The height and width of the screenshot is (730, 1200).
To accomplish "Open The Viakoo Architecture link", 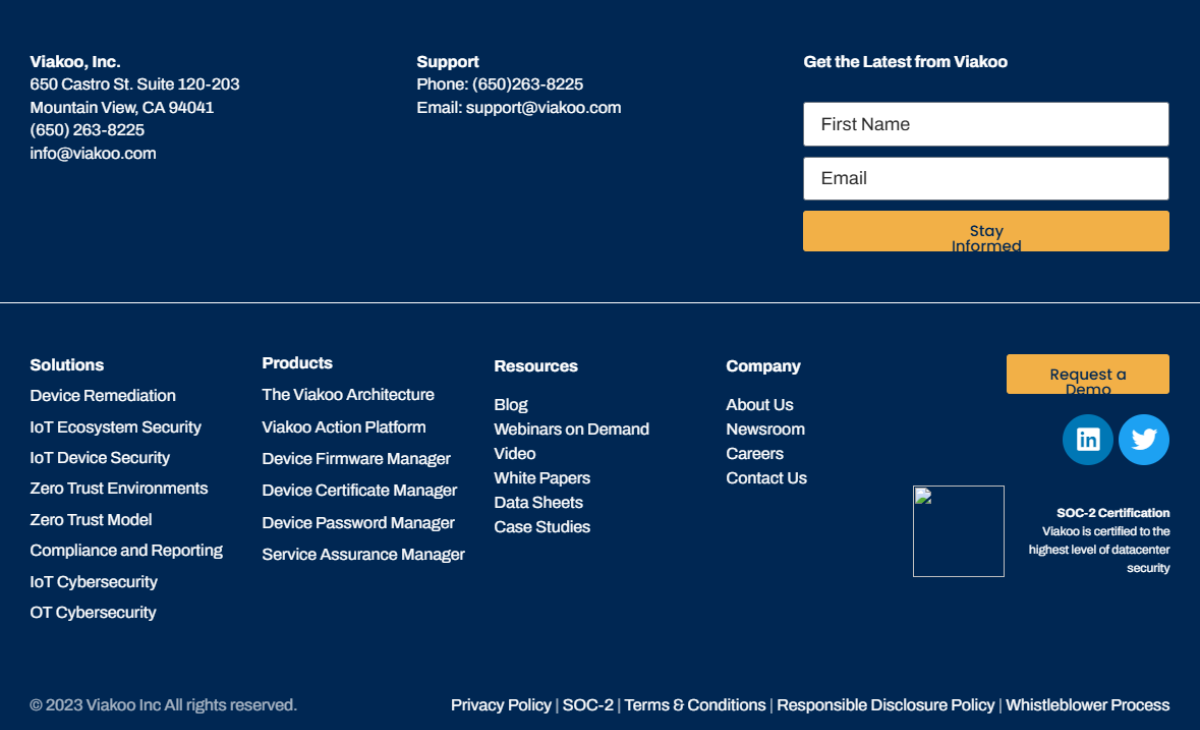I will [x=348, y=395].
